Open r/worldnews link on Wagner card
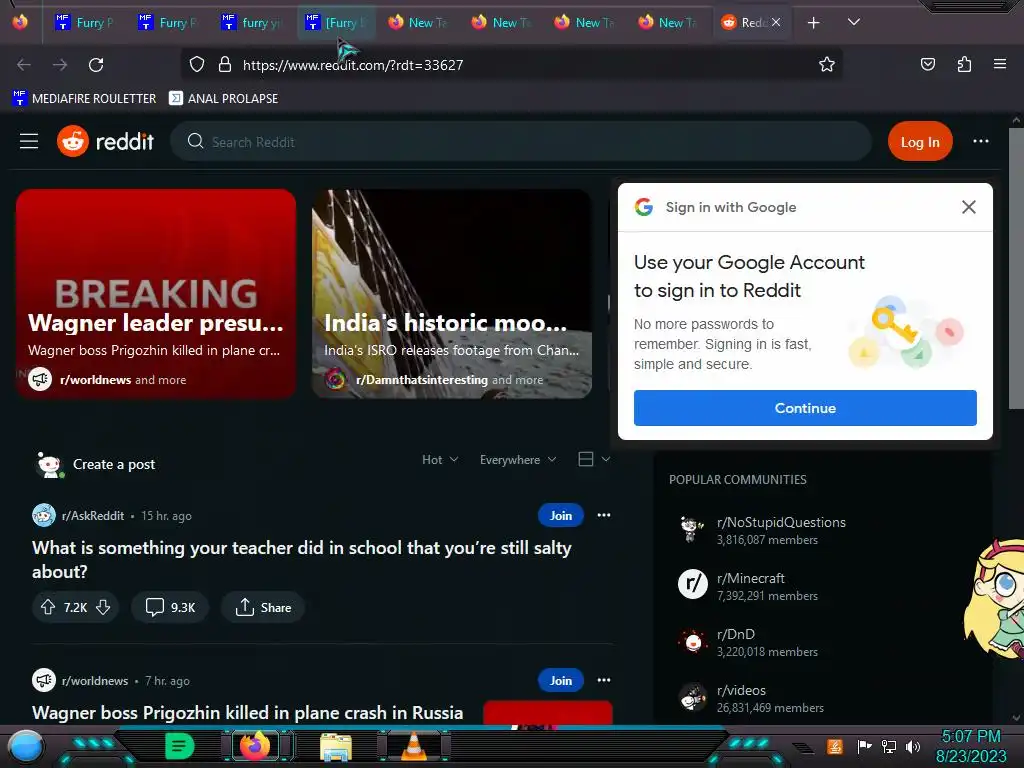The height and width of the screenshot is (768, 1024). click(95, 379)
